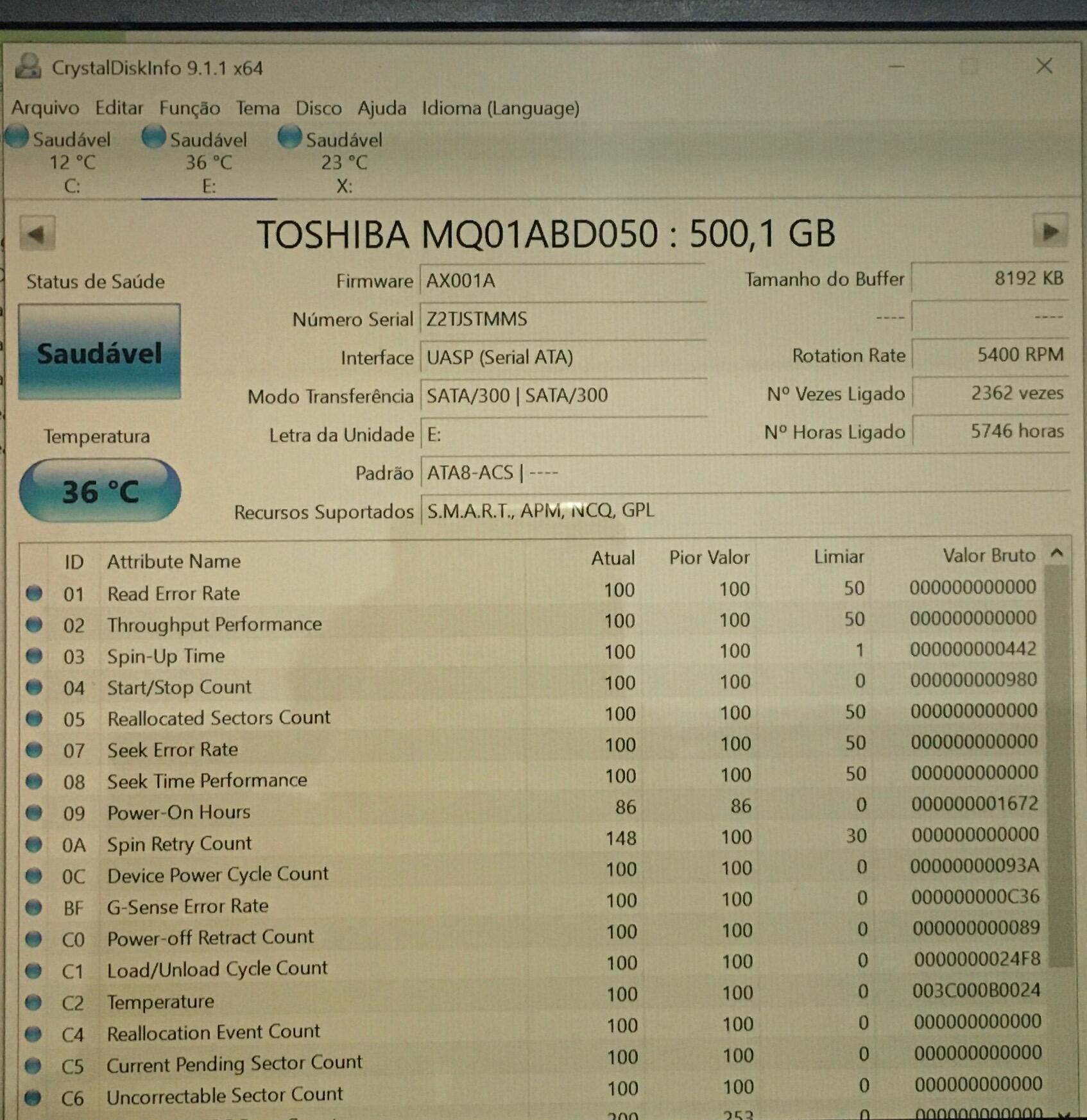The width and height of the screenshot is (1087, 1120).
Task: Click scroll-up arrow of attribute list
Action: click(x=1057, y=553)
